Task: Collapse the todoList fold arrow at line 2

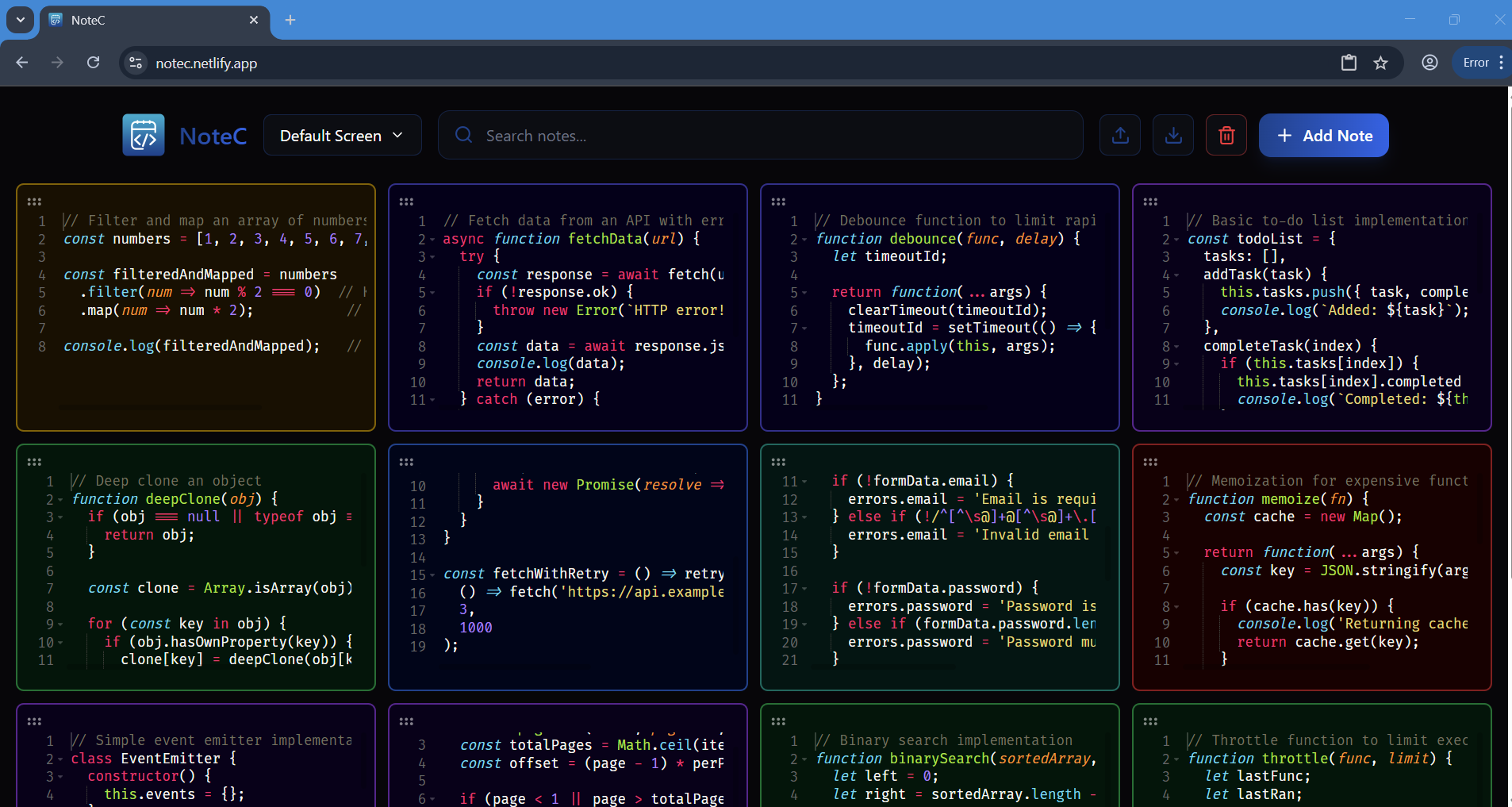Action: pyautogui.click(x=1176, y=240)
